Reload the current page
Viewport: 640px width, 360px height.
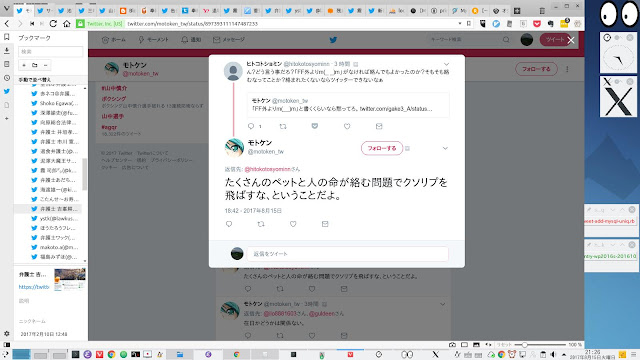53,24
